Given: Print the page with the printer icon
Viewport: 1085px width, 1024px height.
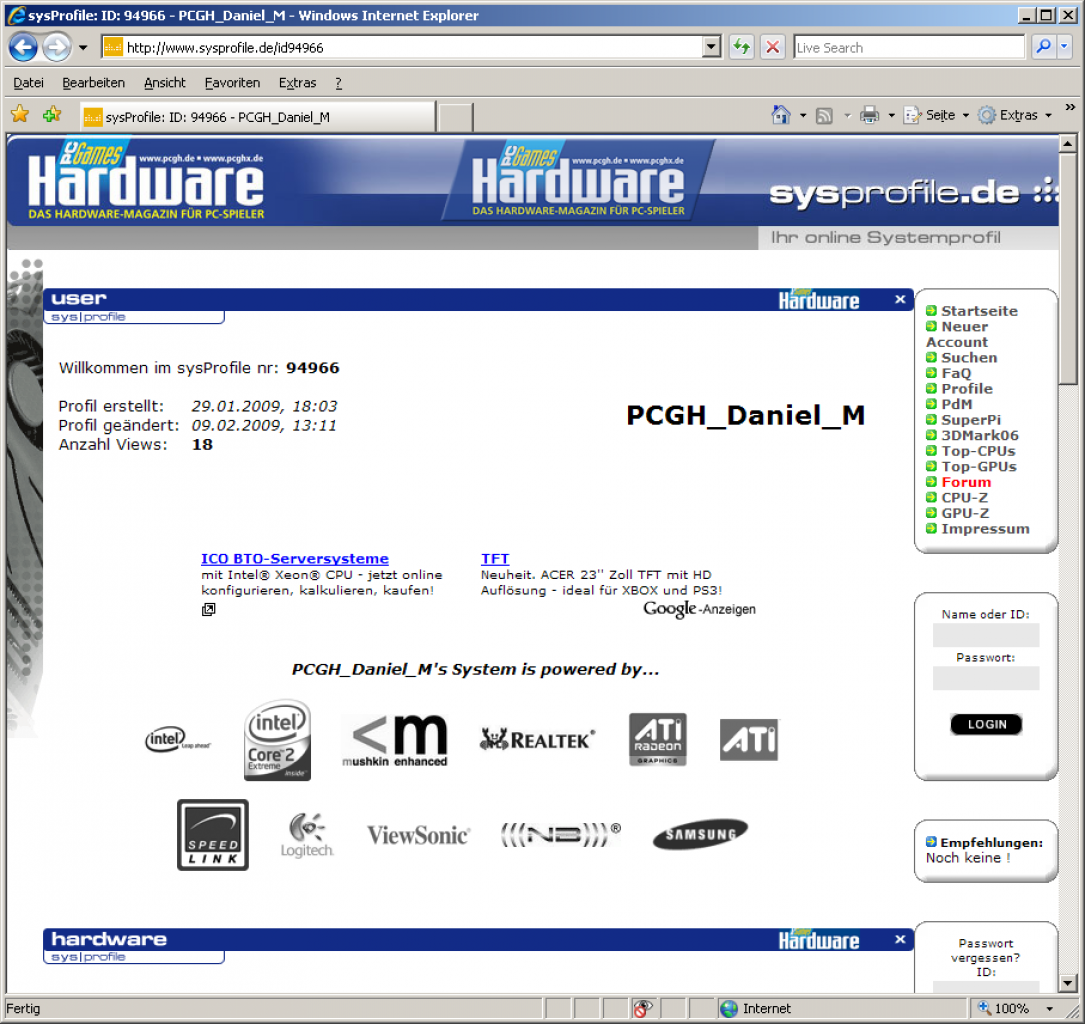Looking at the screenshot, I should click(869, 115).
